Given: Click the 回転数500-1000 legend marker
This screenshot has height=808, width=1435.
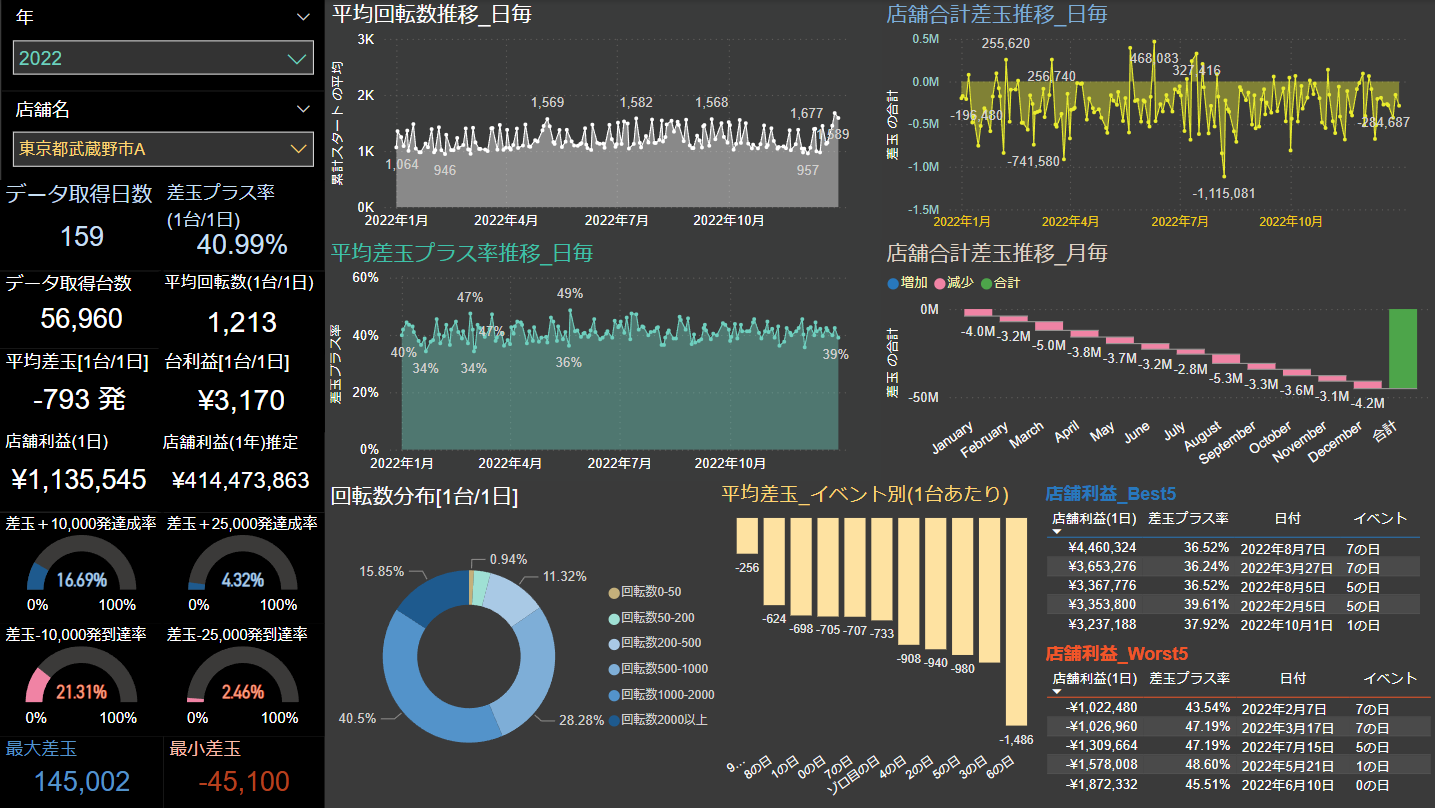Looking at the screenshot, I should [613, 669].
